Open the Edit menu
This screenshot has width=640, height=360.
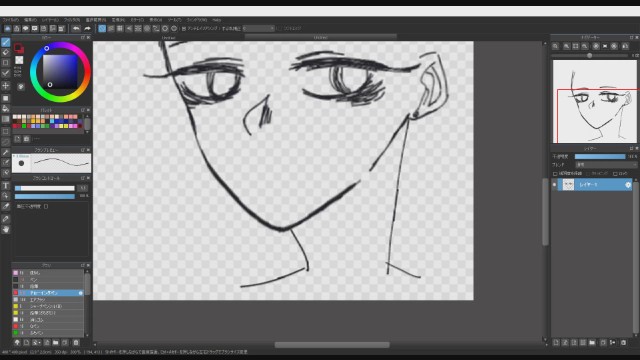[x=30, y=20]
